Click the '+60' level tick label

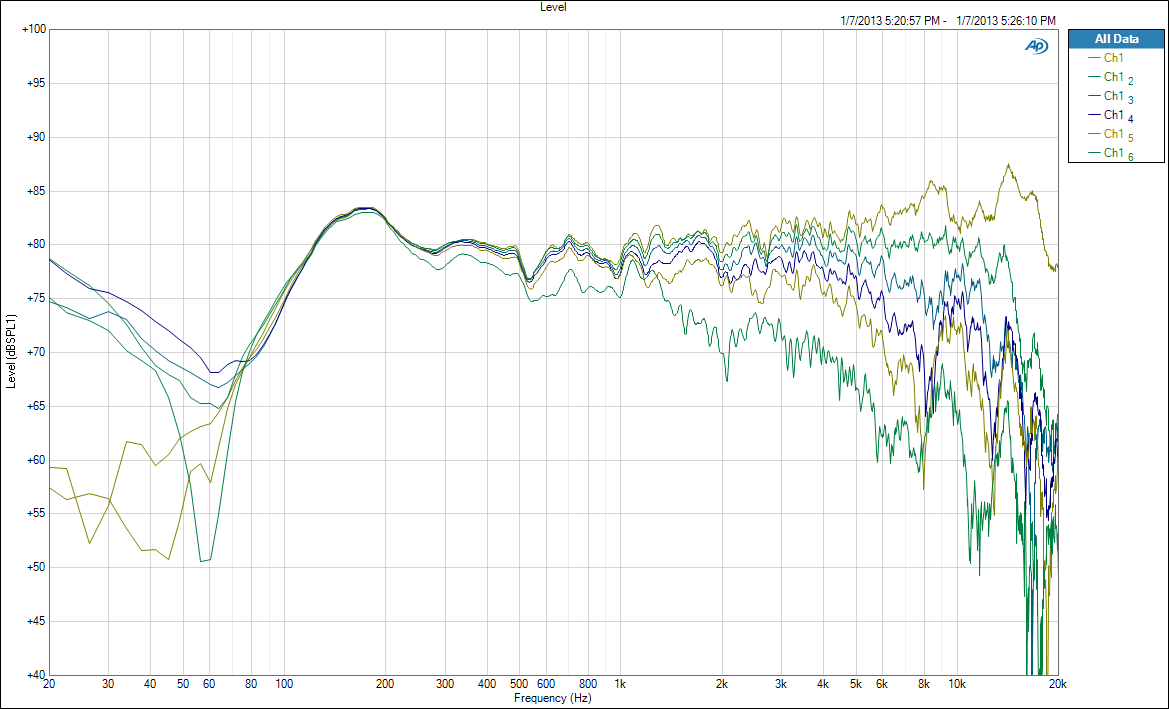37,460
